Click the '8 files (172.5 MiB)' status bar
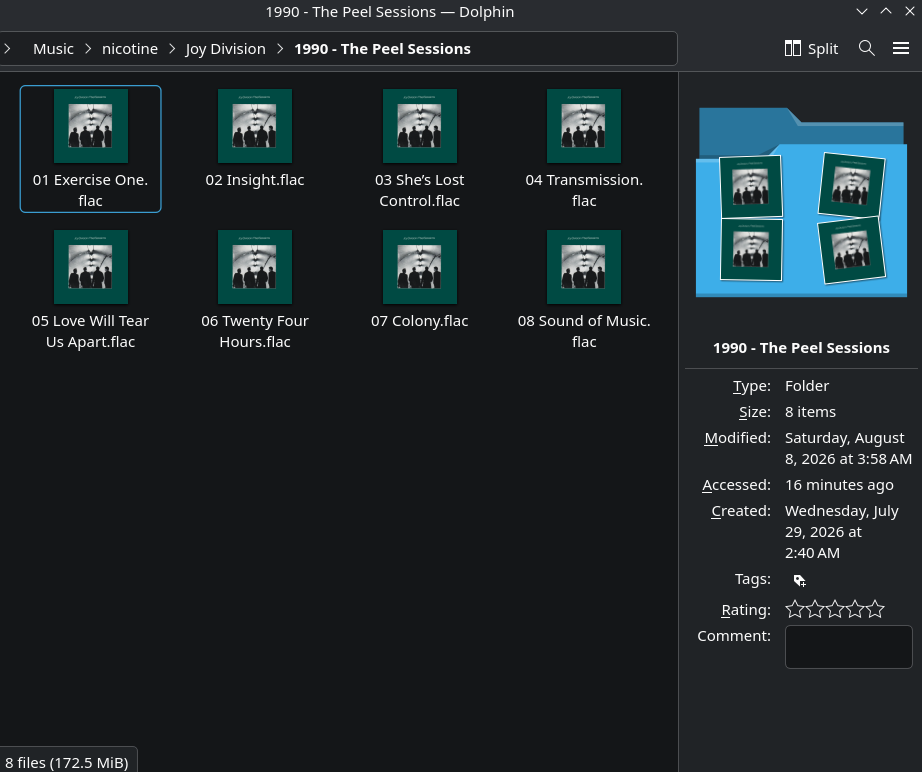Screen dimensions: 922x772 (67, 763)
